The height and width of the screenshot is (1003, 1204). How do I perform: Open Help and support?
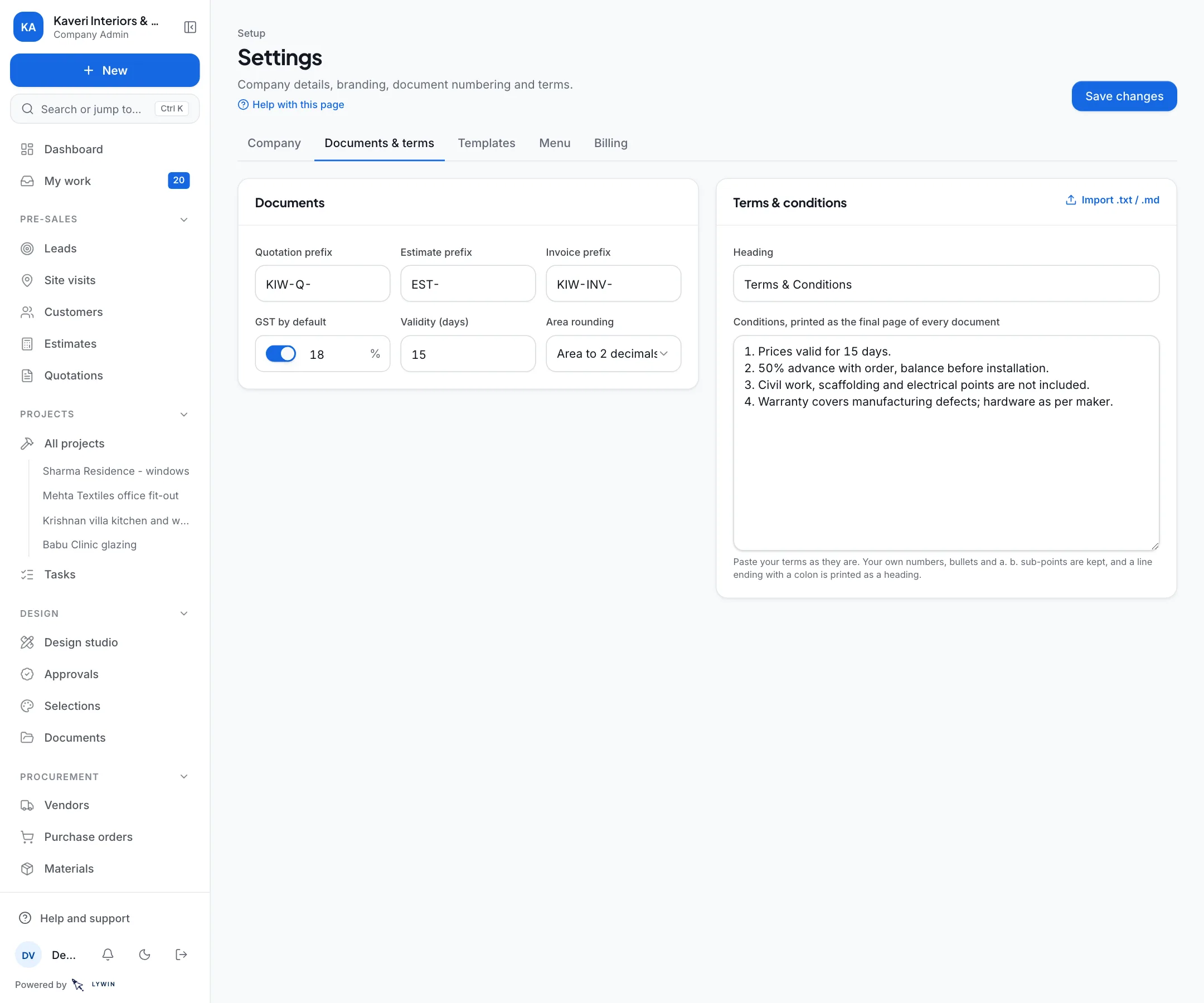click(x=105, y=918)
